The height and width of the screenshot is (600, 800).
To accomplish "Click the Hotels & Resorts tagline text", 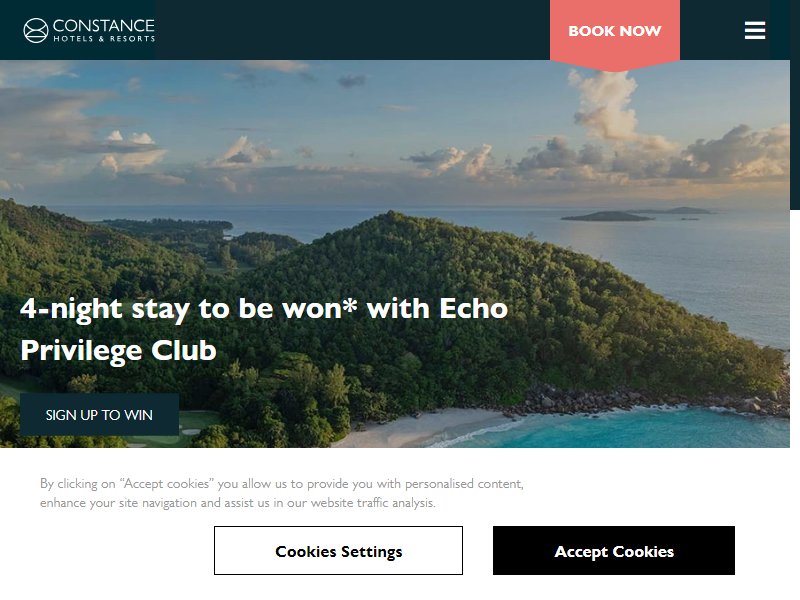I will point(104,39).
